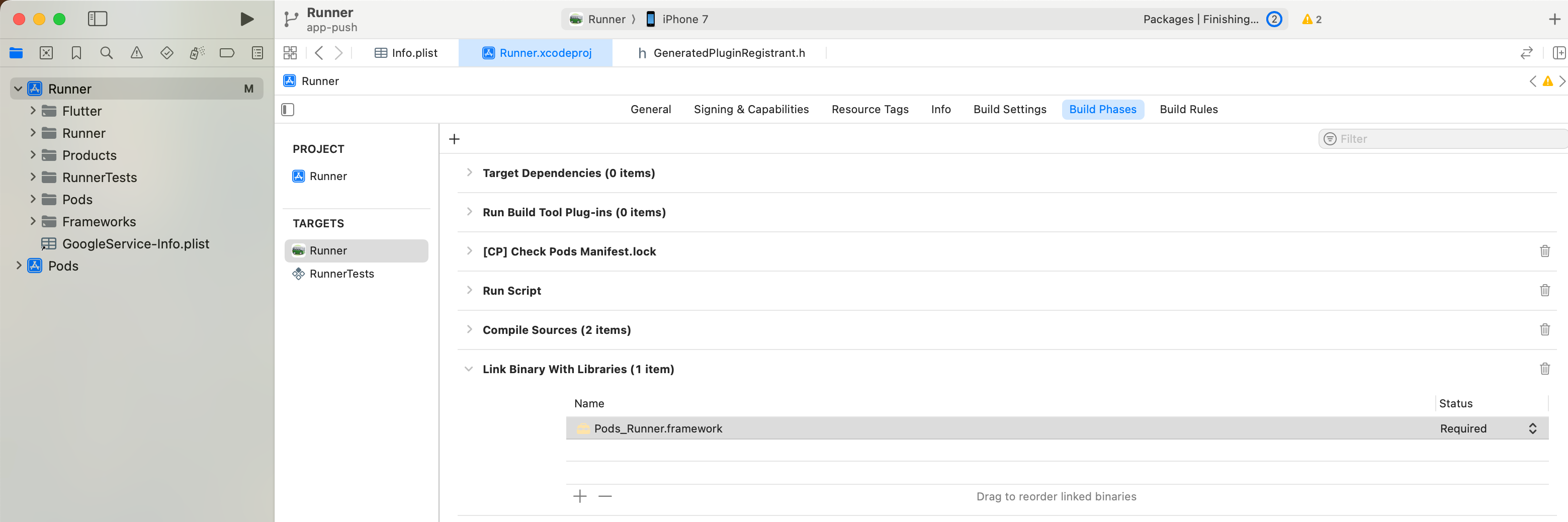This screenshot has width=1568, height=522.
Task: Open the Project navigator folder icon
Action: point(17,53)
